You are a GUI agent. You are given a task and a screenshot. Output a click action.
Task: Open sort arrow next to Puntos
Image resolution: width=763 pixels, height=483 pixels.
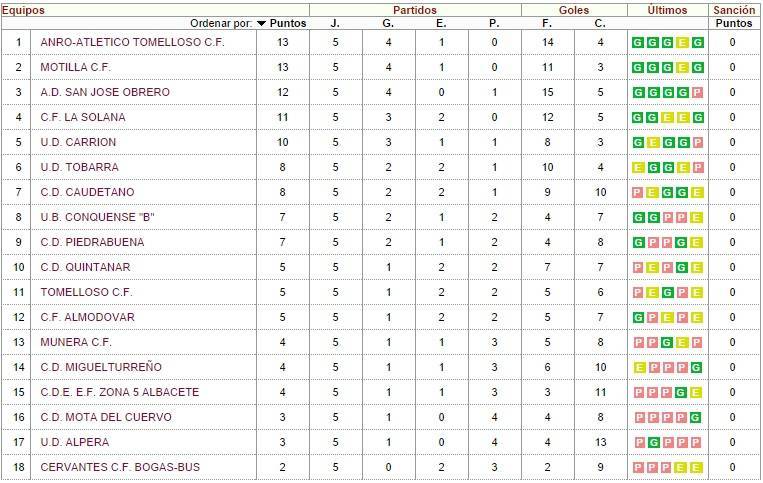[x=262, y=23]
